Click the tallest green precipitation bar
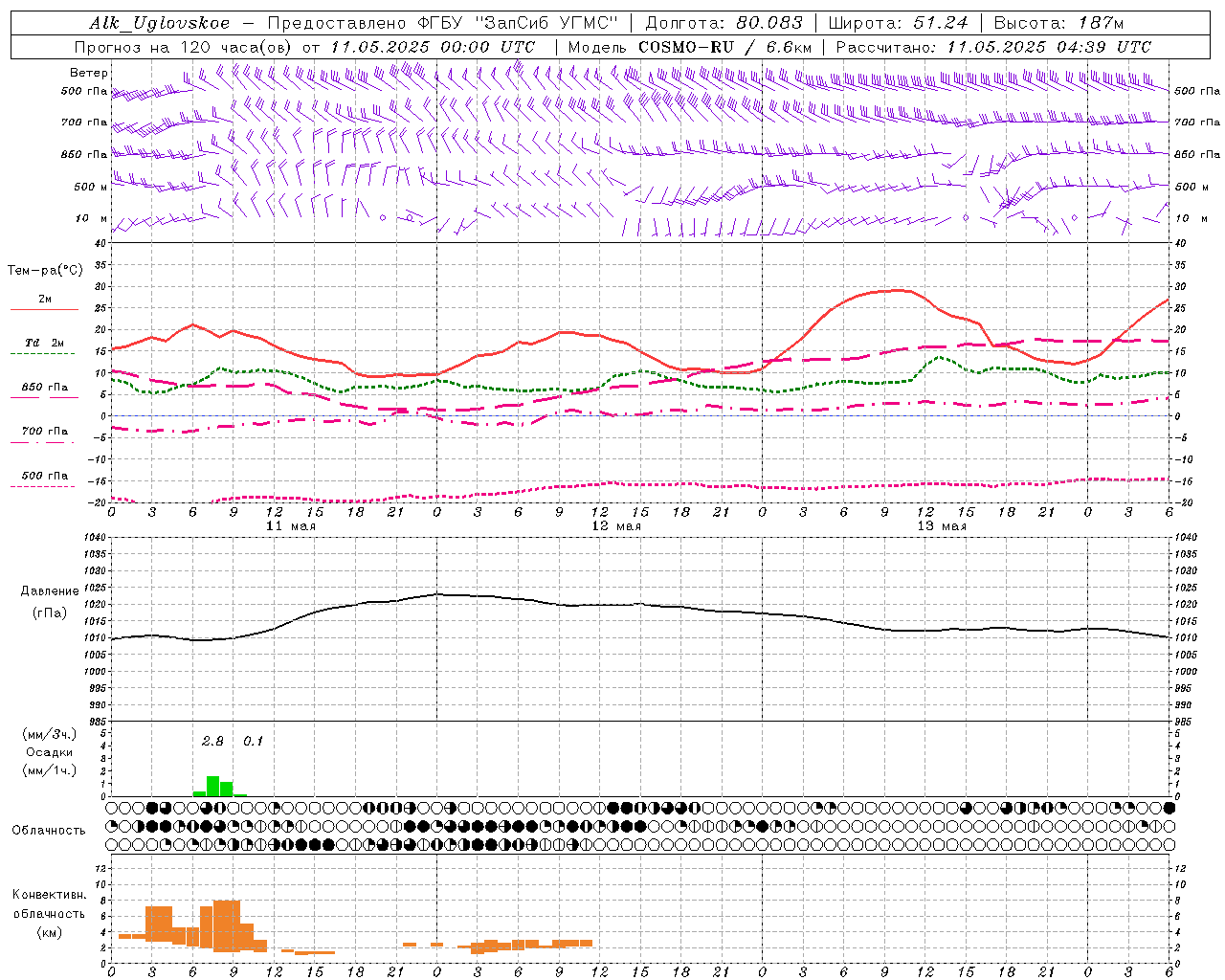This screenshot has width=1225, height=980. coord(213,786)
